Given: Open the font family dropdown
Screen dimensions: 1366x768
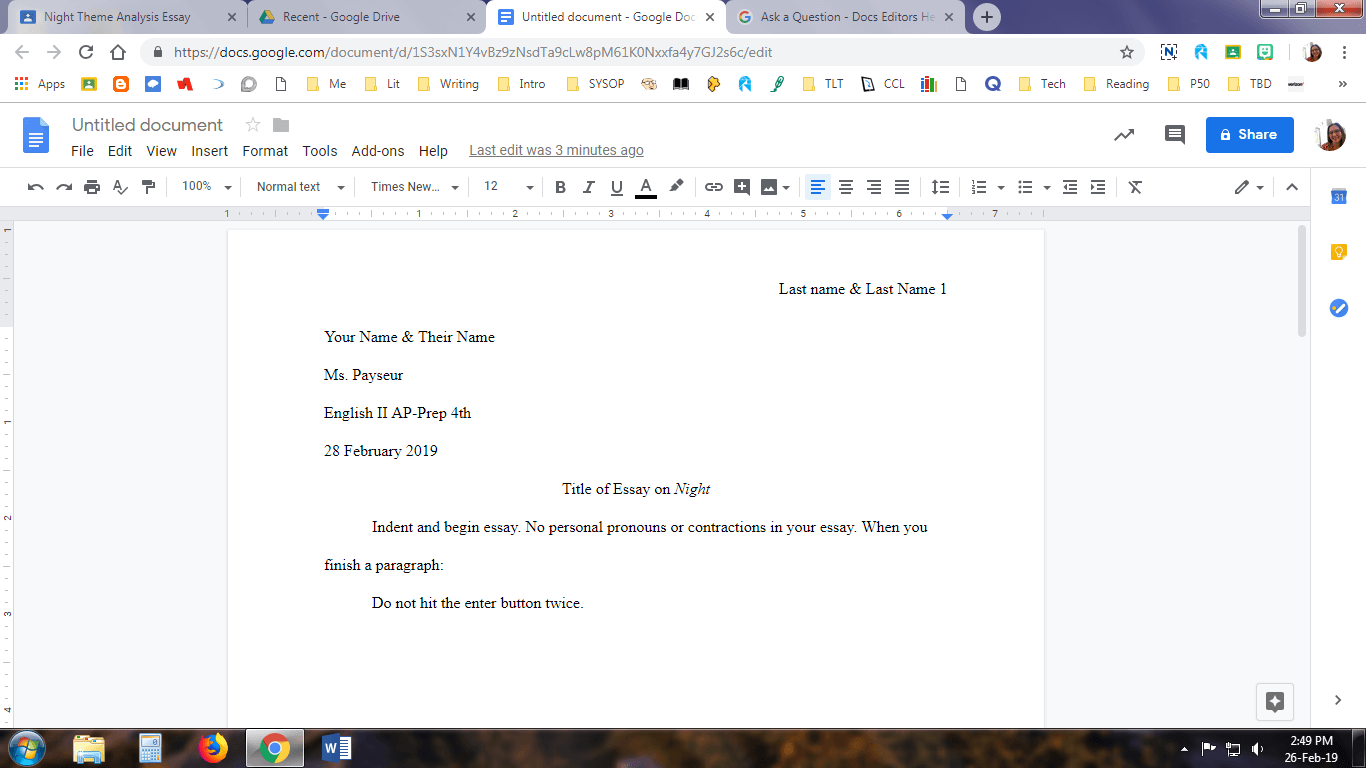Looking at the screenshot, I should pyautogui.click(x=411, y=186).
